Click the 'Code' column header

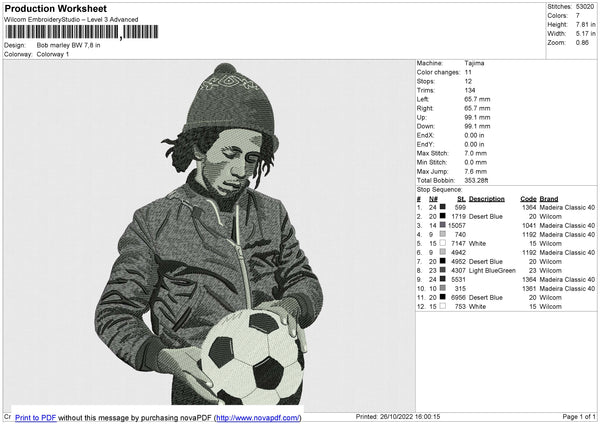click(528, 199)
